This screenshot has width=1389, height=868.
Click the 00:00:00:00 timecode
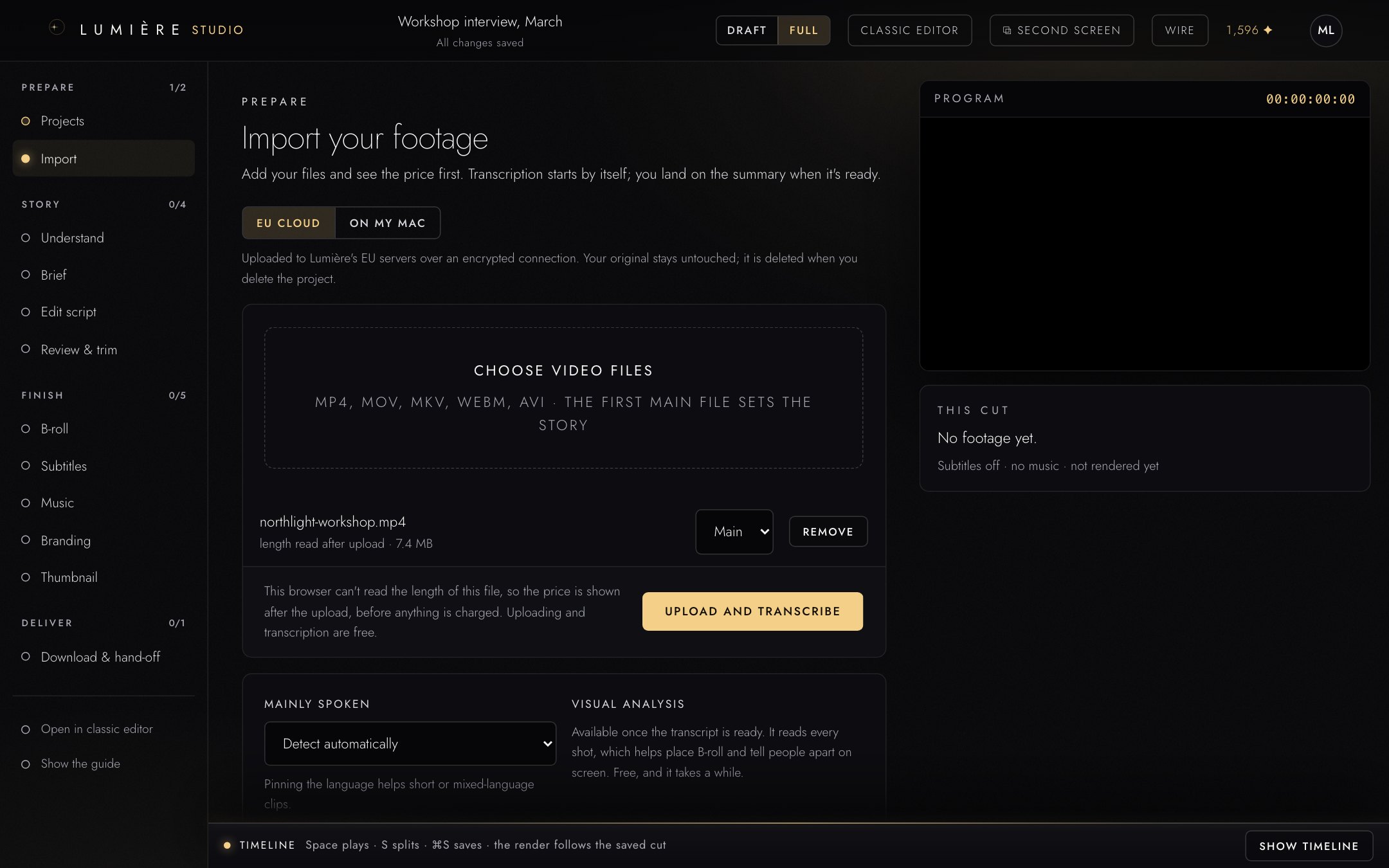click(x=1310, y=99)
